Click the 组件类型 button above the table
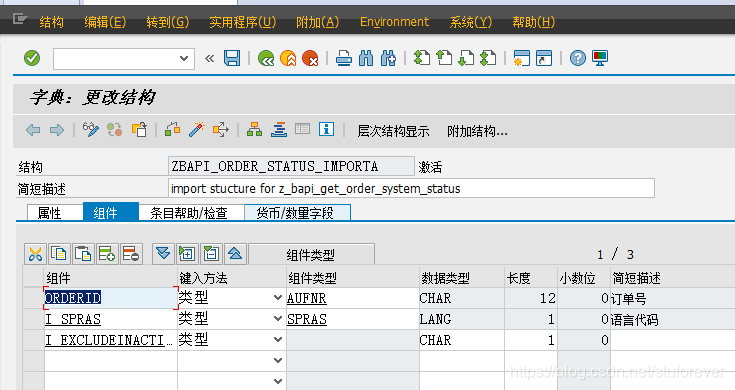This screenshot has height=390, width=735. click(x=311, y=255)
